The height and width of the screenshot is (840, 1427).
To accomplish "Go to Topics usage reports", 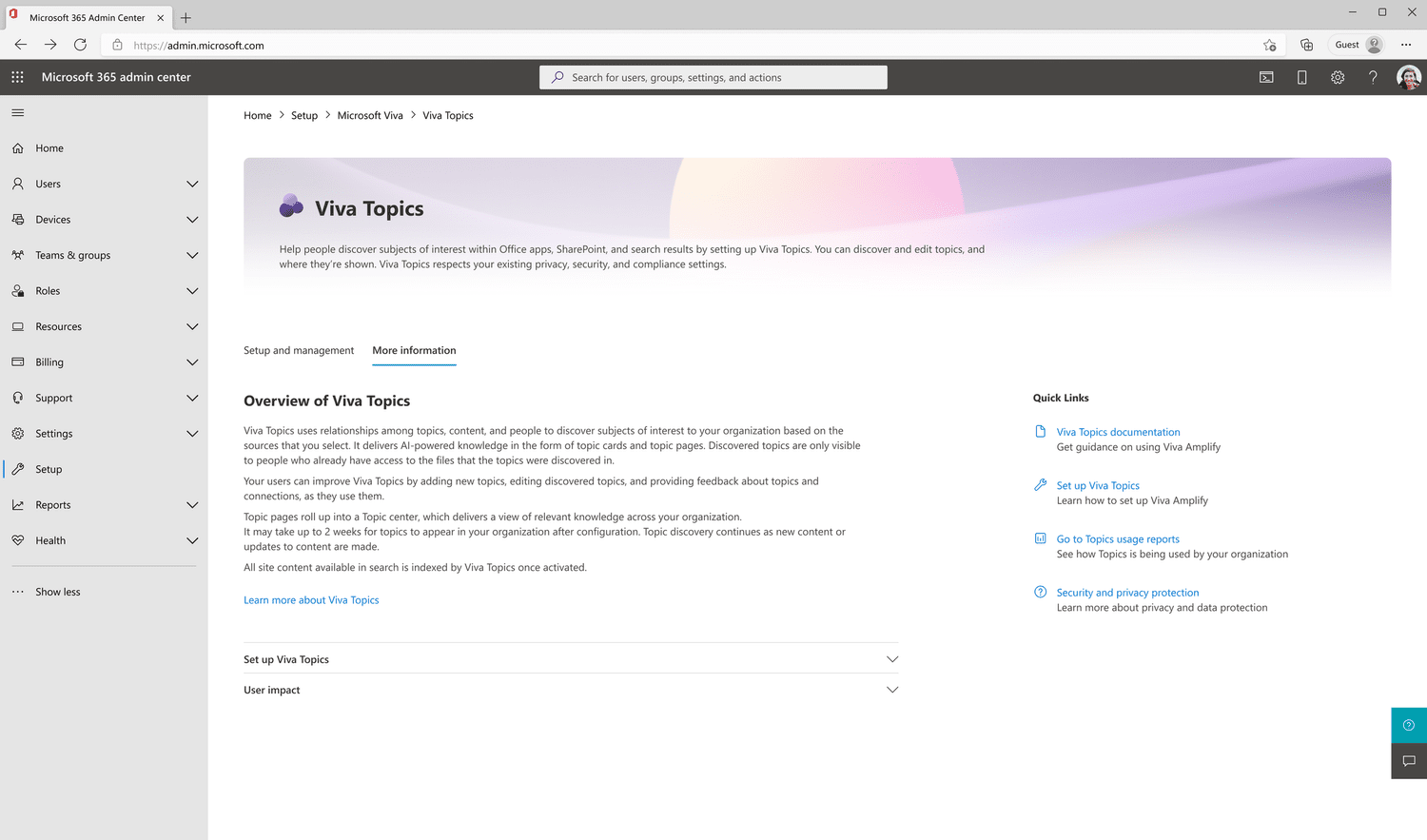I will [1118, 538].
